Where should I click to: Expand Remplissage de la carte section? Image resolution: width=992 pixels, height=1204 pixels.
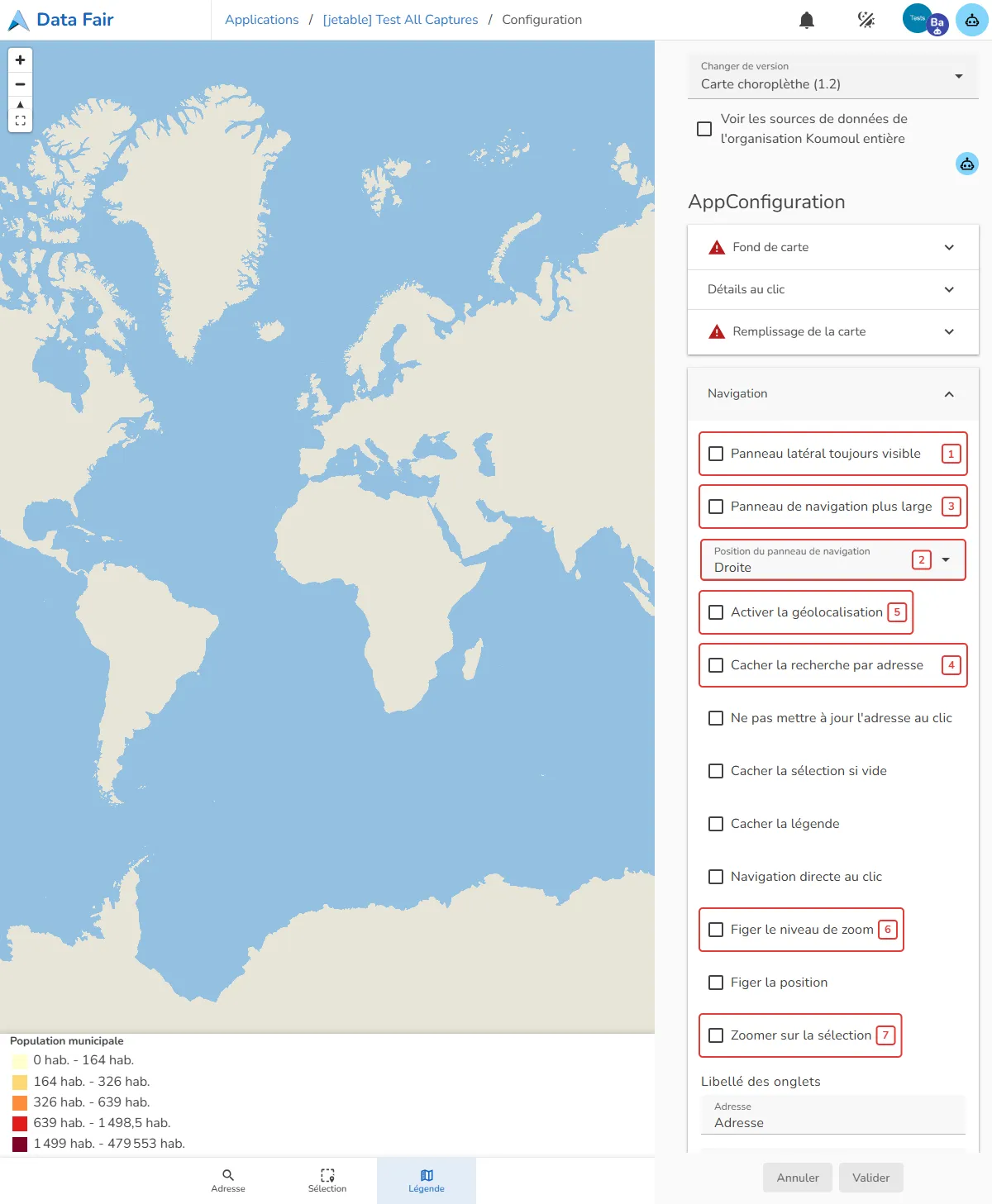click(x=833, y=331)
